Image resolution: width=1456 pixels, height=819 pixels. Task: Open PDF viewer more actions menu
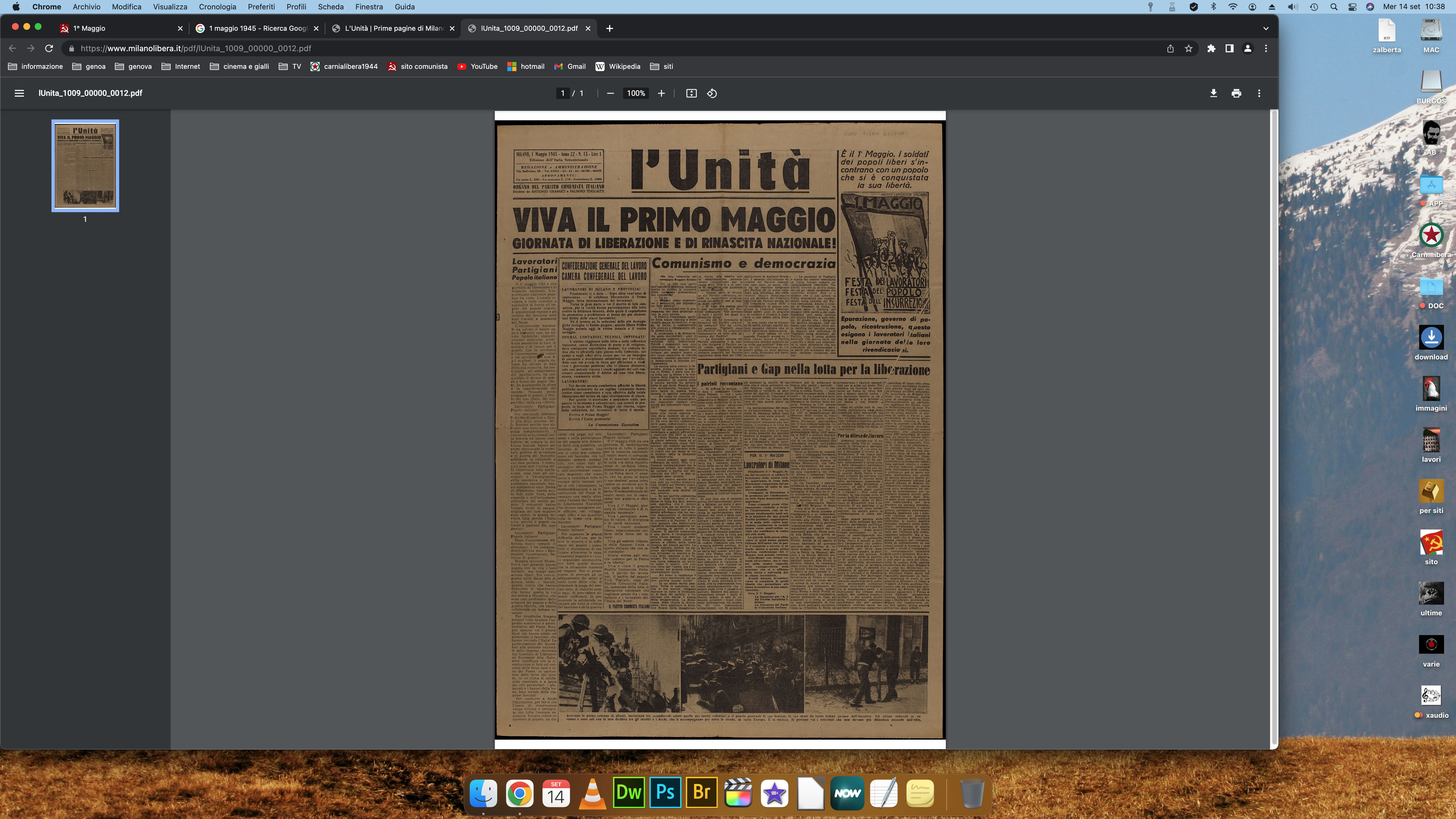pyautogui.click(x=1259, y=93)
